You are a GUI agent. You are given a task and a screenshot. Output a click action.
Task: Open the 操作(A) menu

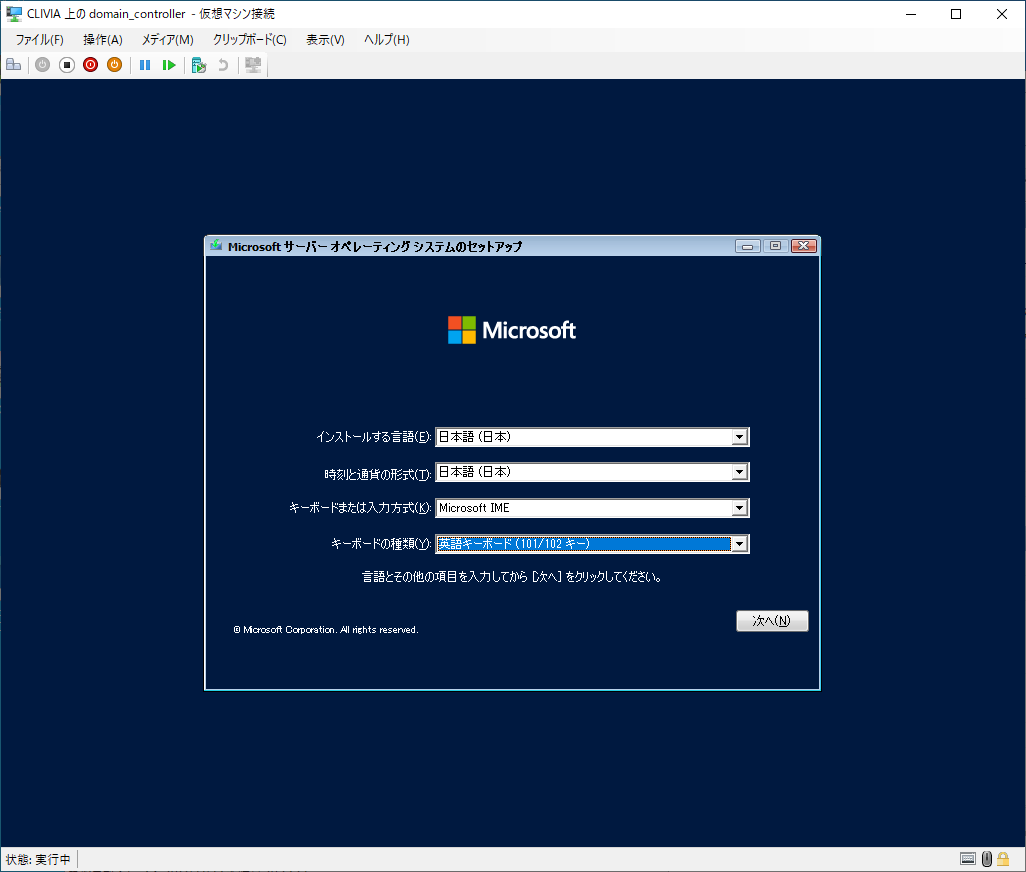point(103,40)
